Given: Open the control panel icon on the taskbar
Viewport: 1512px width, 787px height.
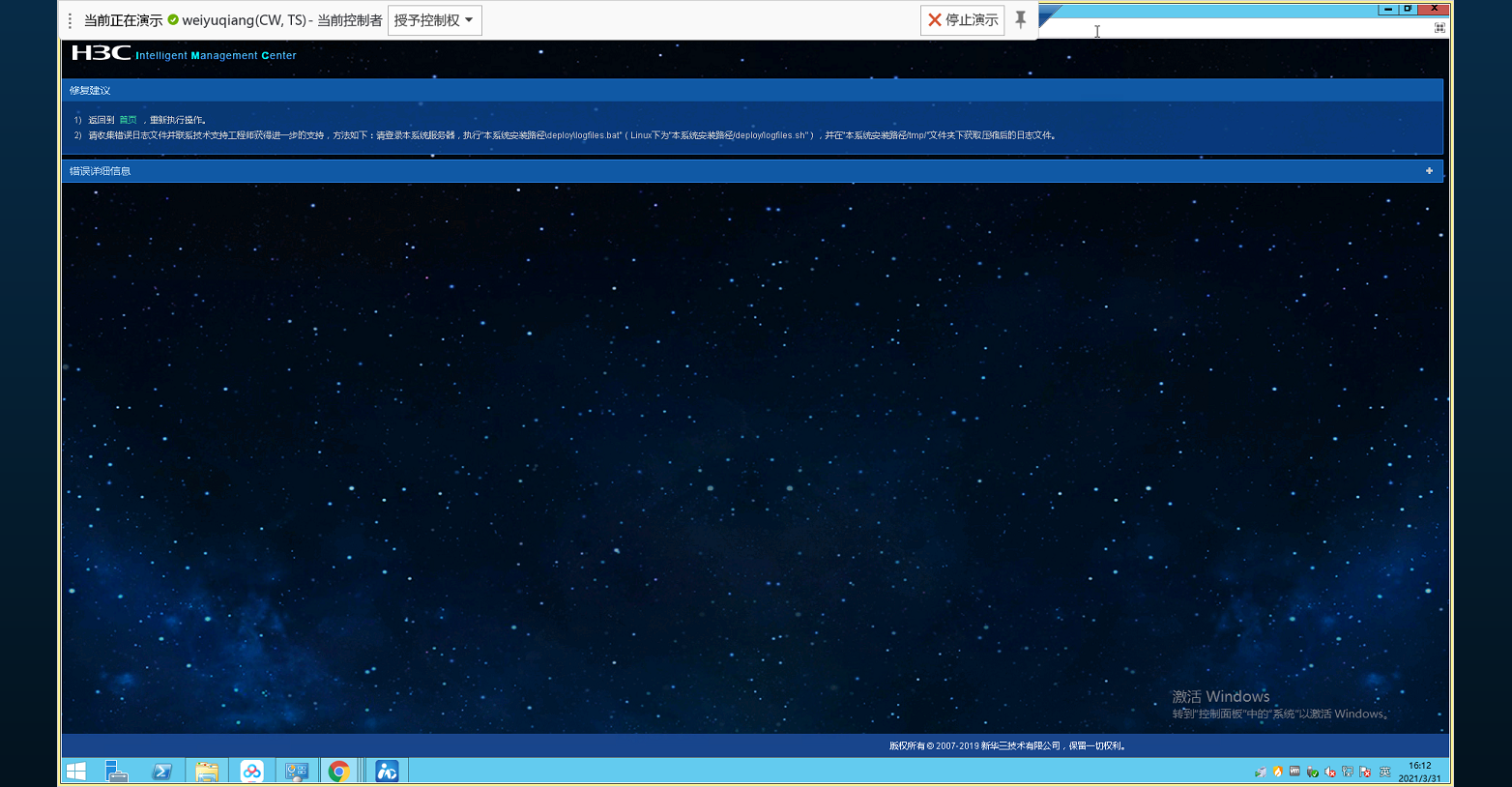Looking at the screenshot, I should click(296, 771).
